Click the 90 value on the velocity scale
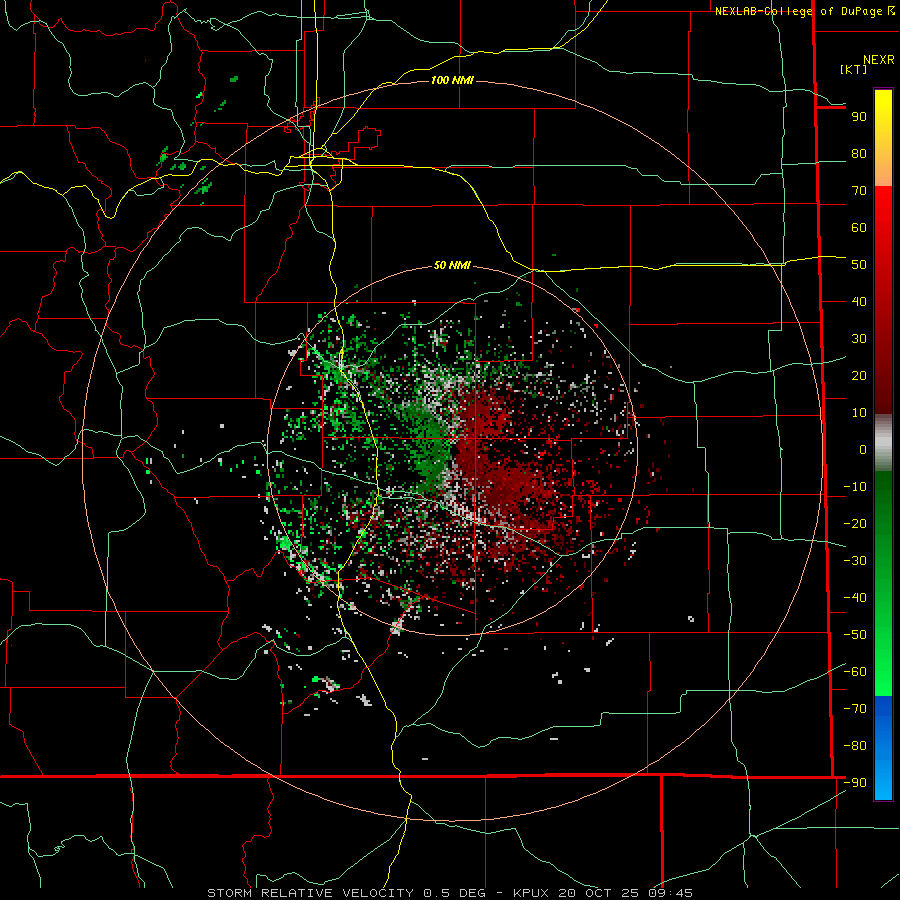This screenshot has height=900, width=900. (x=859, y=117)
